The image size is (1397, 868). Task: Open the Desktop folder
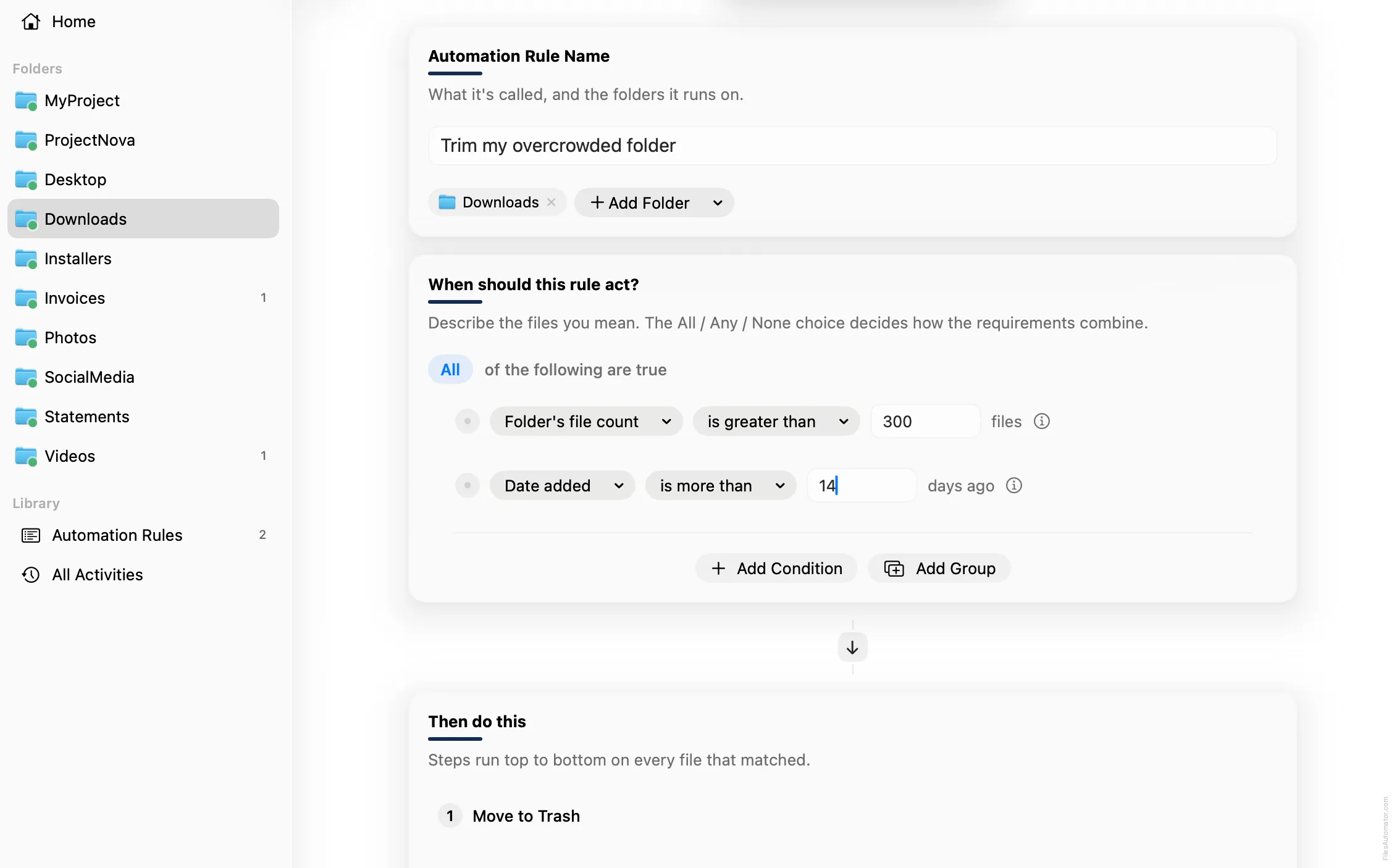(143, 180)
